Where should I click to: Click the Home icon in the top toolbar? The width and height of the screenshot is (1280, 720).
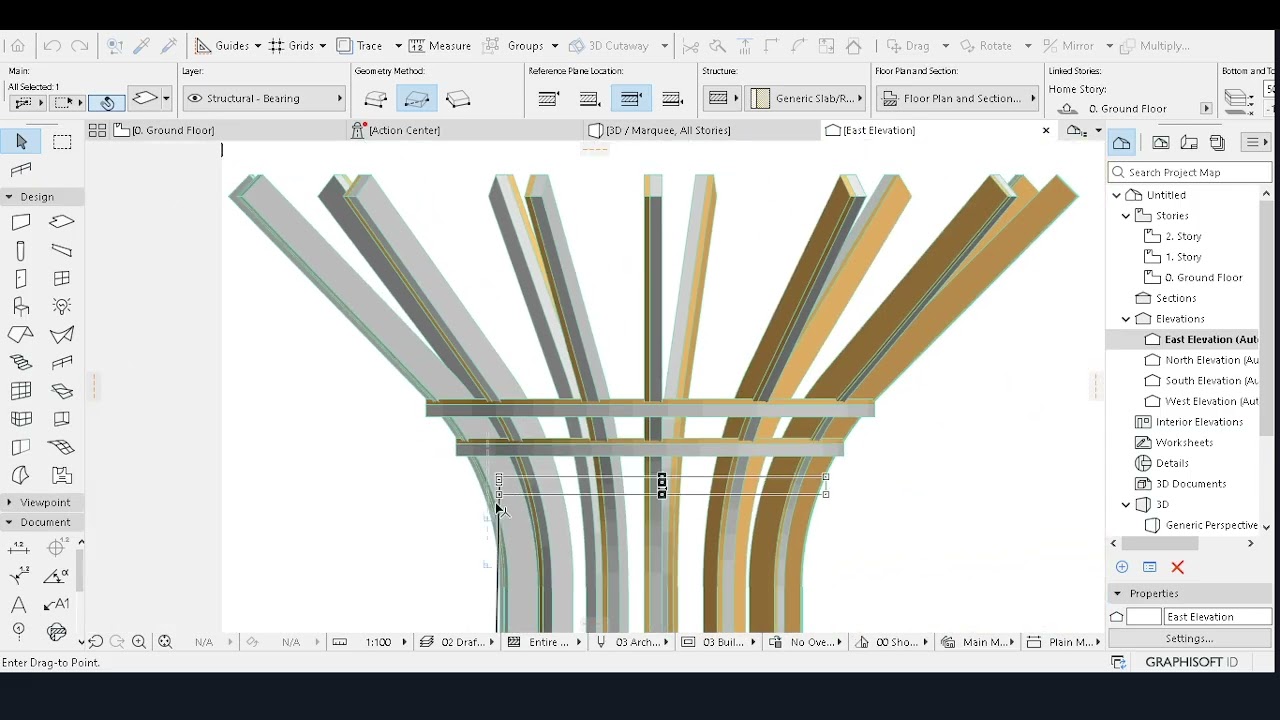[17, 46]
